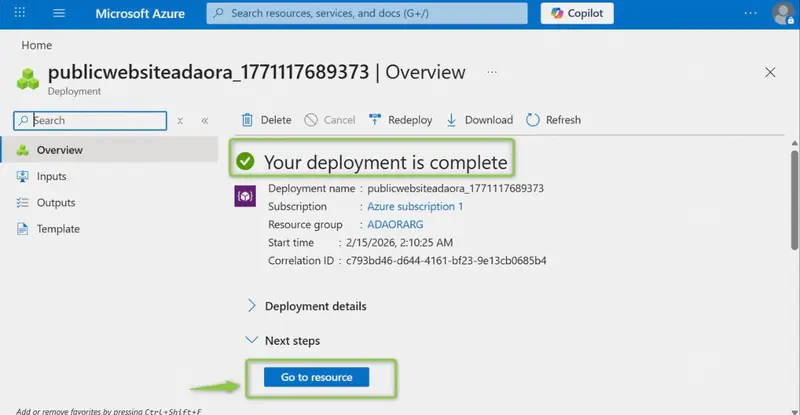Close the deployment overview blade
Image resolution: width=800 pixels, height=415 pixels.
click(x=770, y=72)
